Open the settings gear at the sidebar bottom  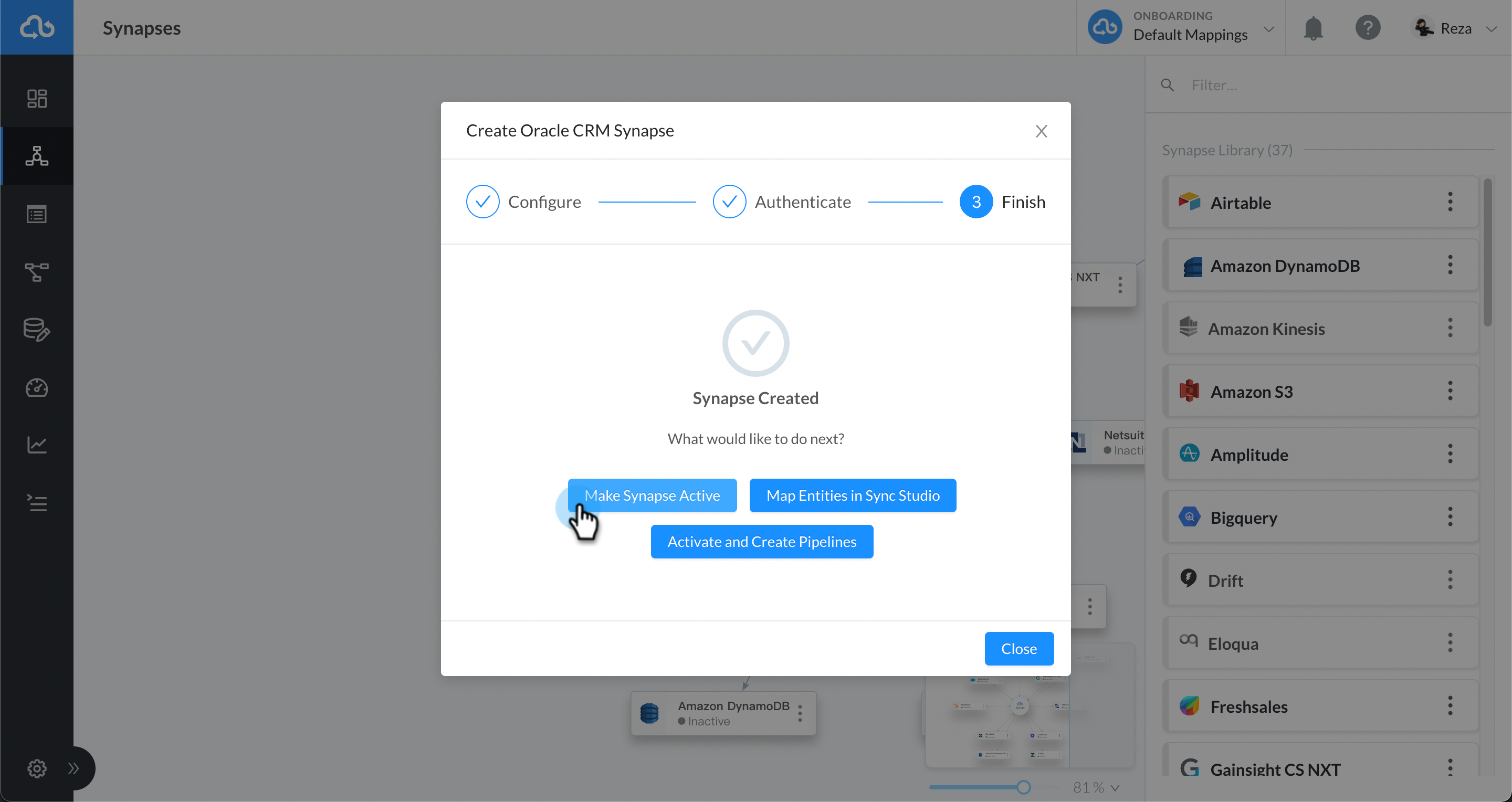pyautogui.click(x=37, y=768)
